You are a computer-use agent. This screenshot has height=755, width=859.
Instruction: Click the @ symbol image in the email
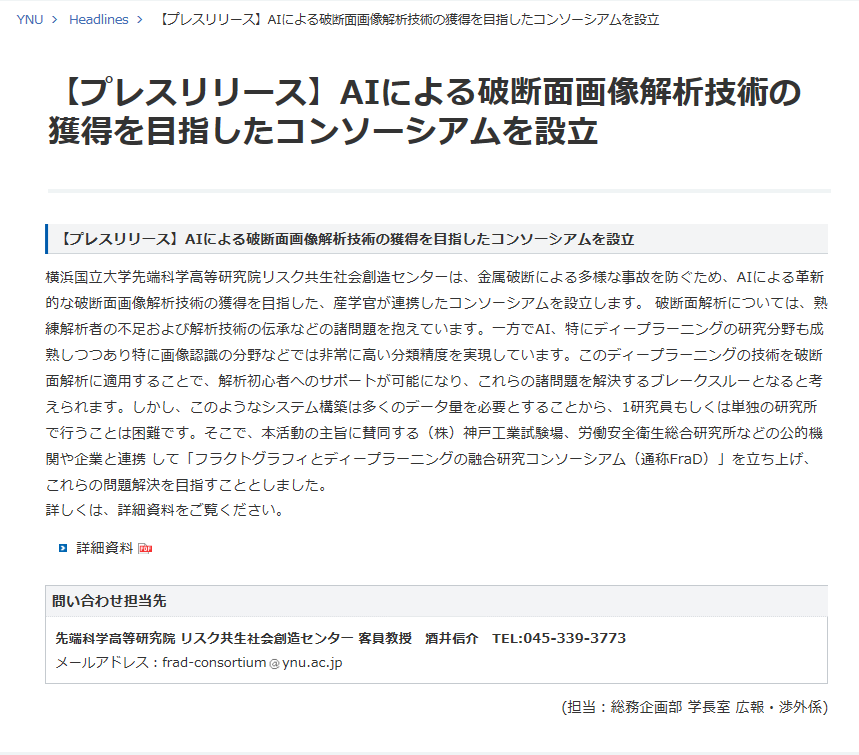[x=274, y=663]
